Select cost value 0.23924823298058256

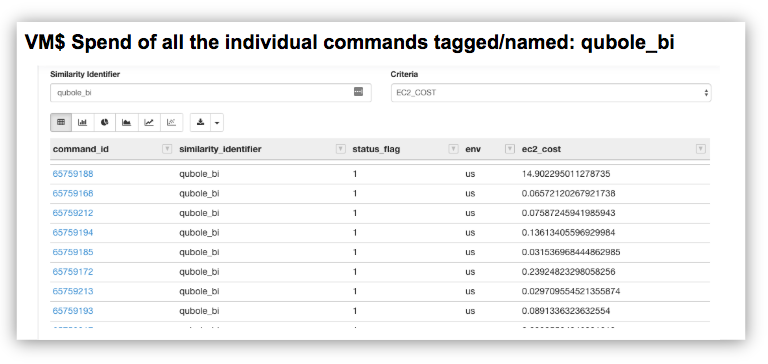coord(569,272)
